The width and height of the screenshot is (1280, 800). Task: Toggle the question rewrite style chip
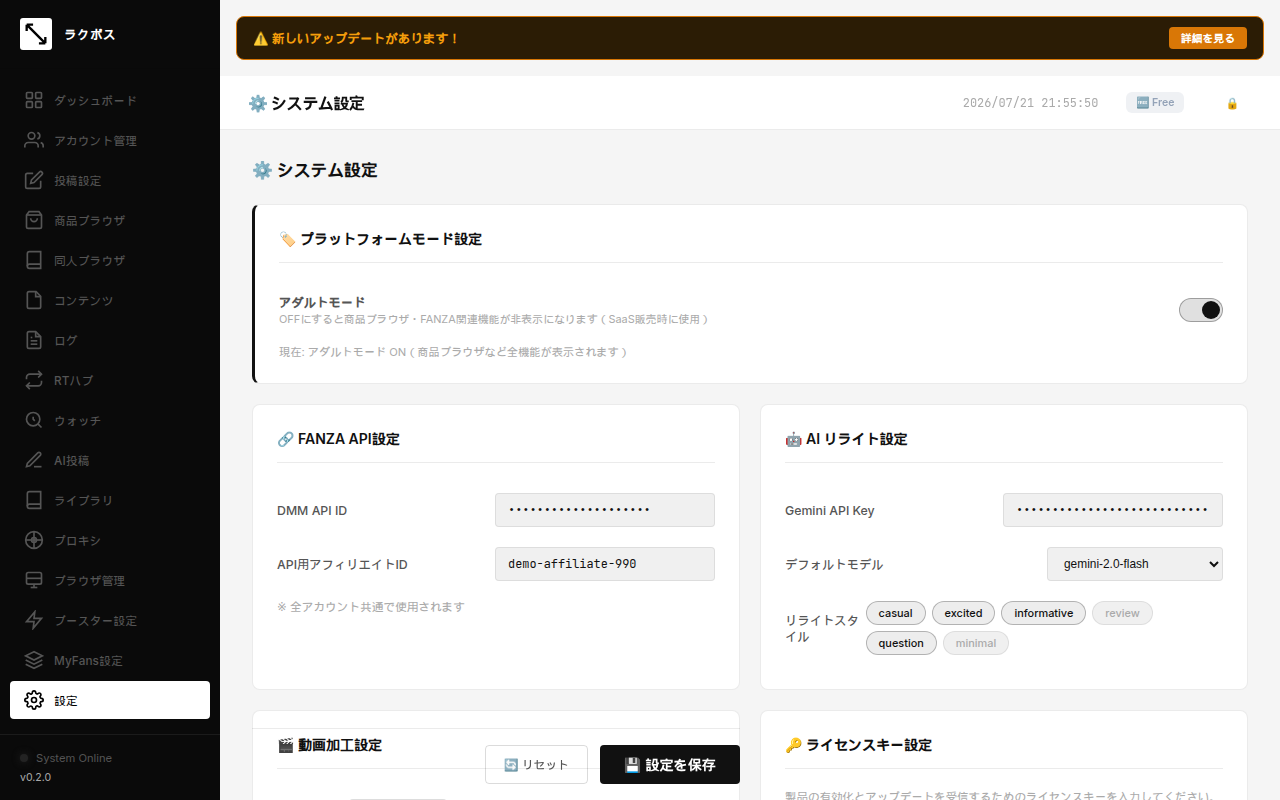click(901, 643)
